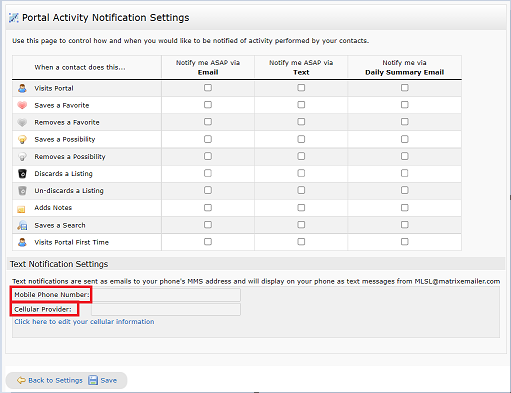Click the Cellular Provider field
This screenshot has height=393, width=511.
coord(166,310)
